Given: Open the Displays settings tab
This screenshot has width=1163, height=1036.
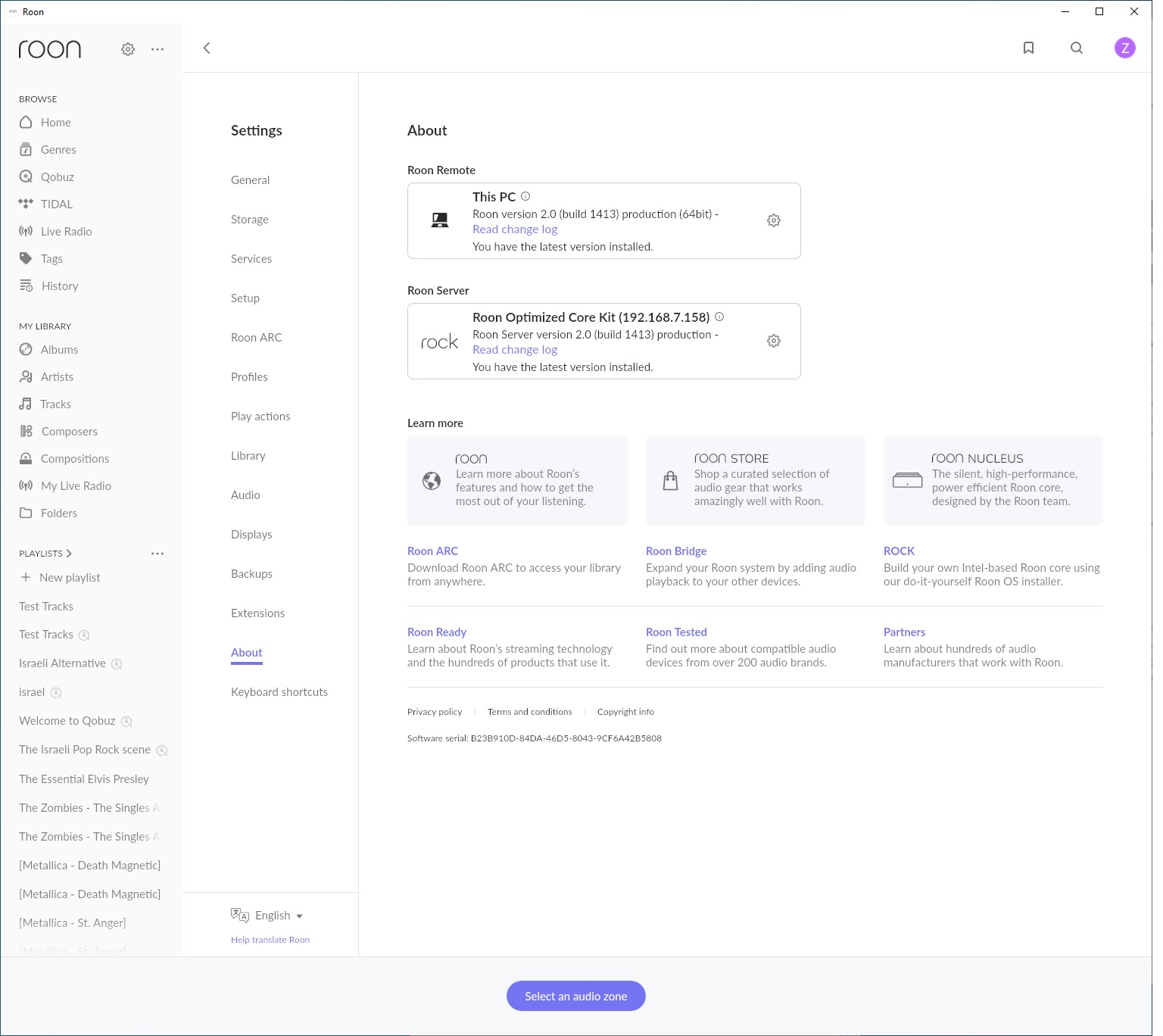Looking at the screenshot, I should (x=251, y=535).
